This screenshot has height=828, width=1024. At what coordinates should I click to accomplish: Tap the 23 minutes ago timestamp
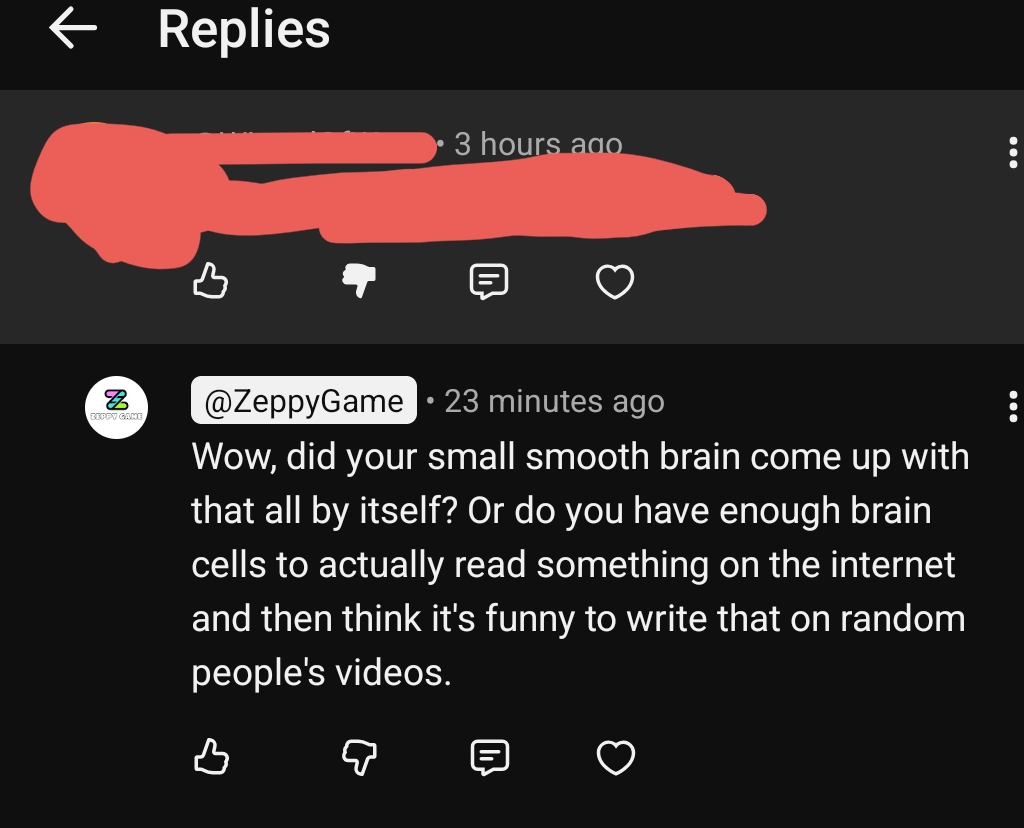(x=554, y=401)
